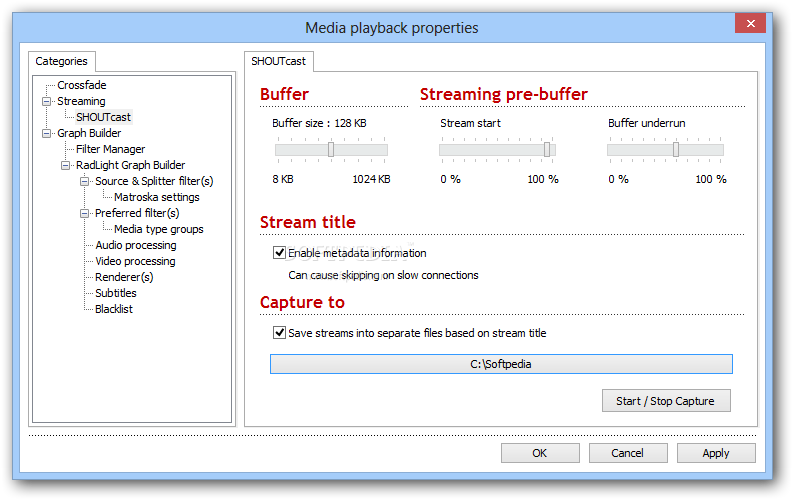Select Audio processing category
The image size is (793, 500).
tap(136, 245)
